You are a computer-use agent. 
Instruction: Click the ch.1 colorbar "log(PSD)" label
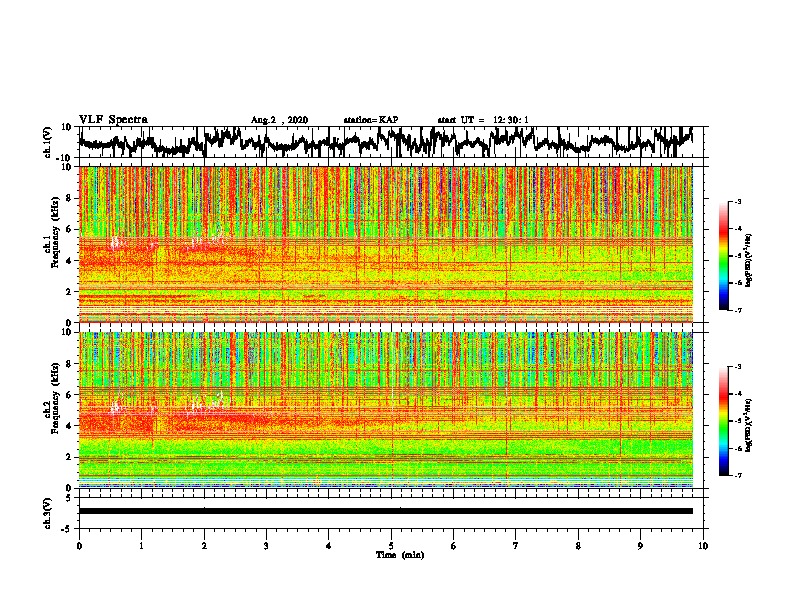coord(749,260)
